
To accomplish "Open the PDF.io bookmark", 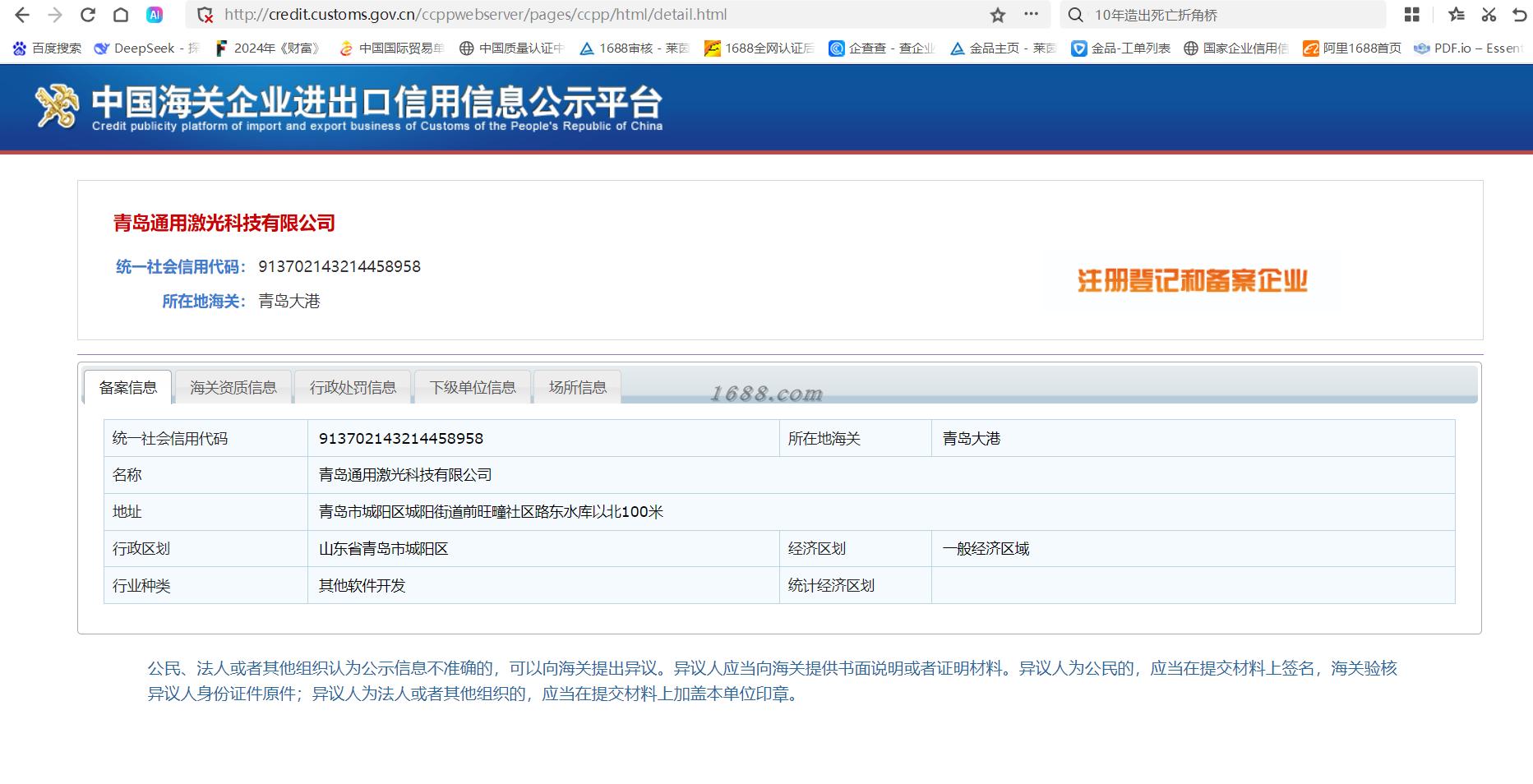I will 1468,48.
